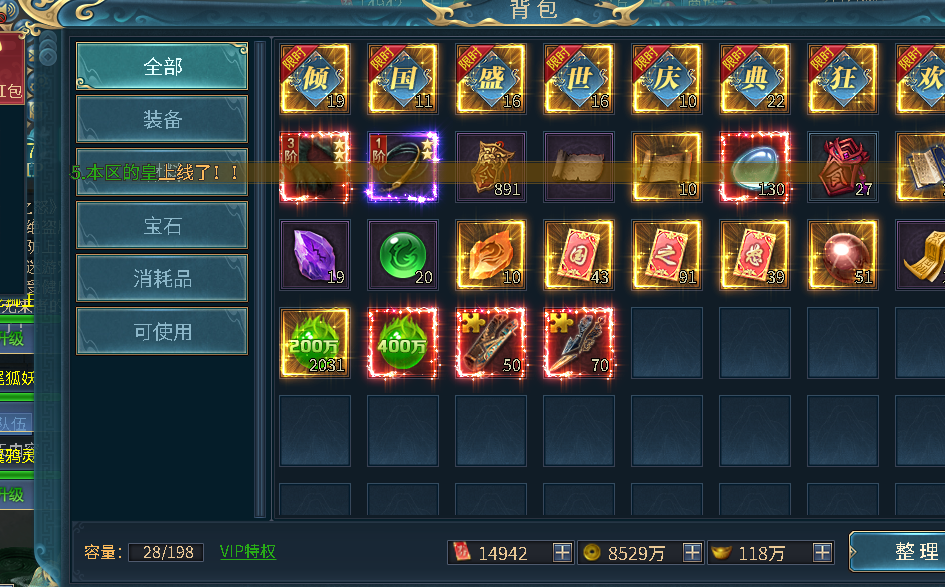Viewport: 945px width, 587px height.
Task: Click the plus button beside 14942 currency
Action: (x=562, y=552)
